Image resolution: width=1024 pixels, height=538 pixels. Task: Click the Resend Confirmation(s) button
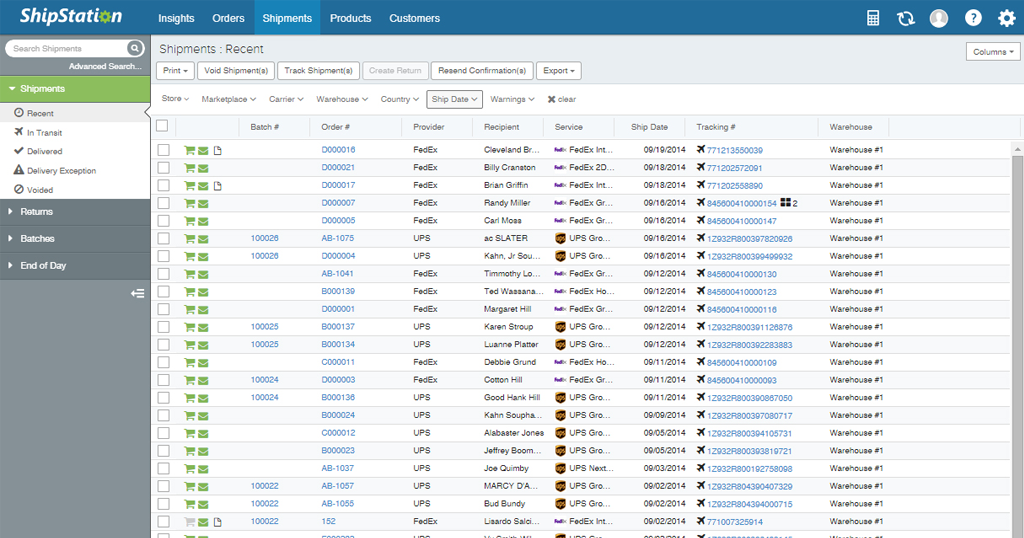pos(482,71)
